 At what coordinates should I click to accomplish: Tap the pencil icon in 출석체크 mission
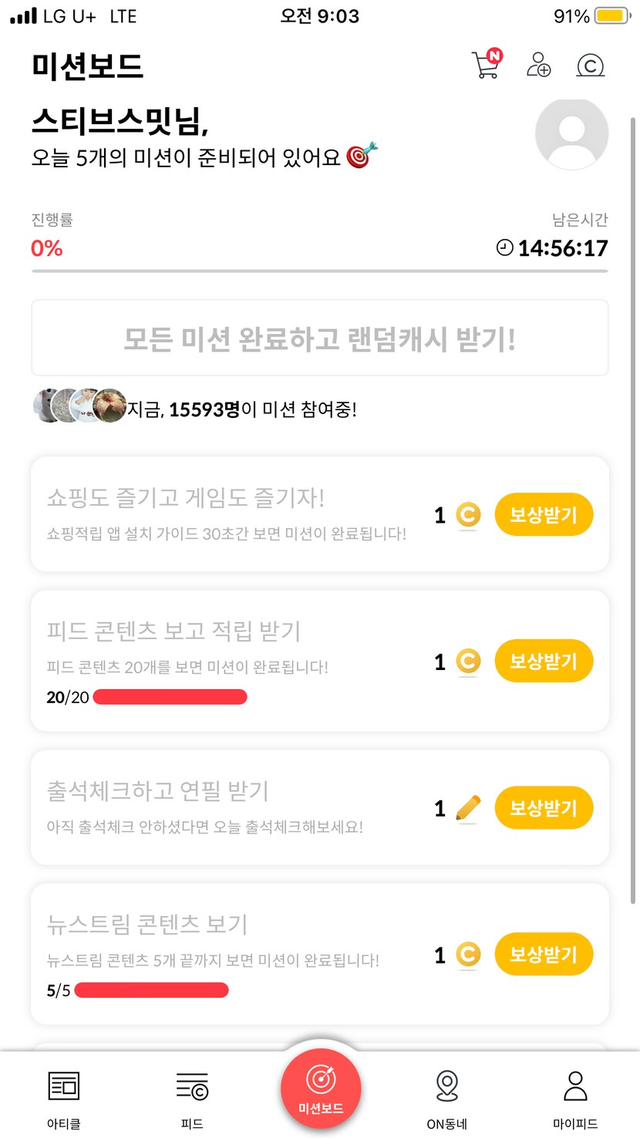pyautogui.click(x=467, y=808)
